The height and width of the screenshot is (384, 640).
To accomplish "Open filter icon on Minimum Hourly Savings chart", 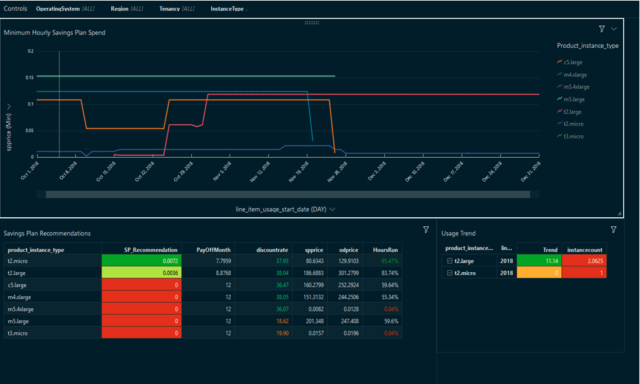I will click(602, 29).
